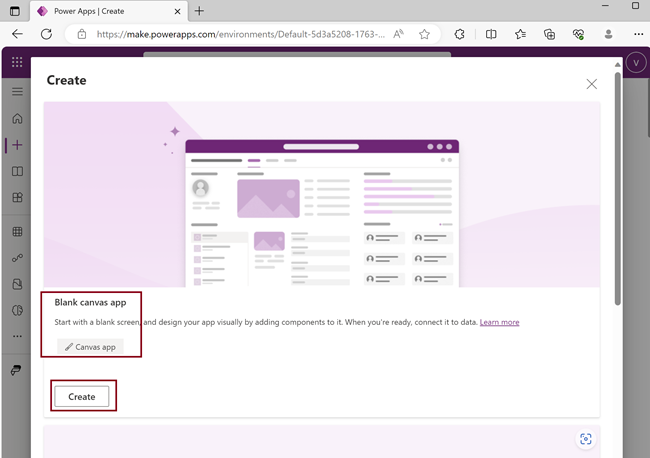Screen dimensions: 650x458
Task: Open Browser essentials heart icon
Action: [x=578, y=34]
